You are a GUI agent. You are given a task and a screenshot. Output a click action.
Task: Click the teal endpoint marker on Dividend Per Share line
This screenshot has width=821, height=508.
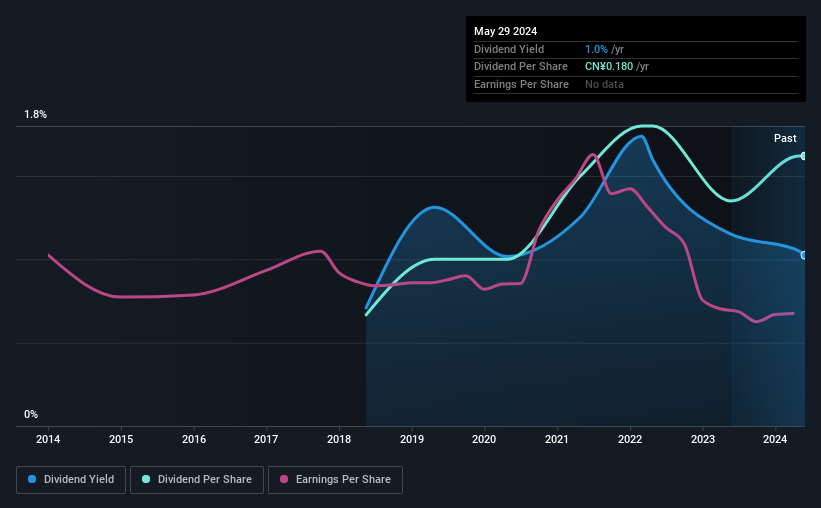tap(804, 156)
